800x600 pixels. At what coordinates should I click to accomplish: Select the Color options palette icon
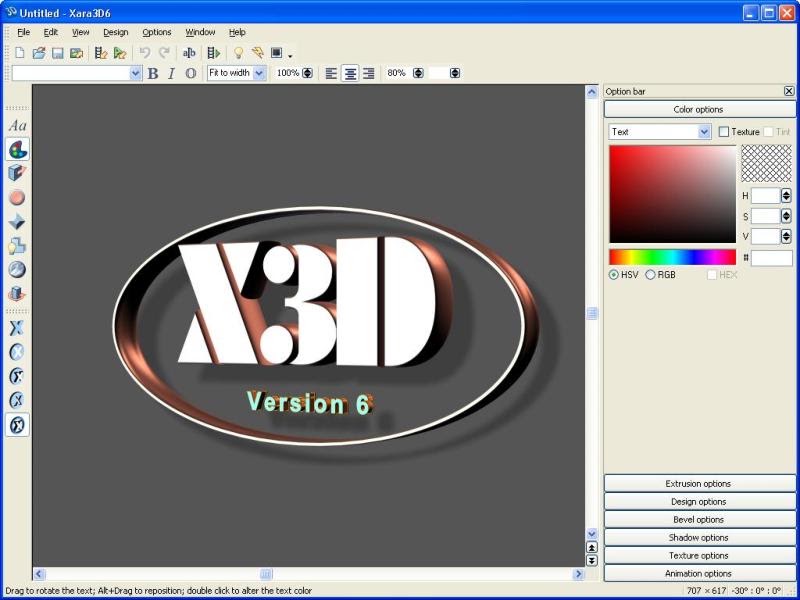[x=17, y=149]
